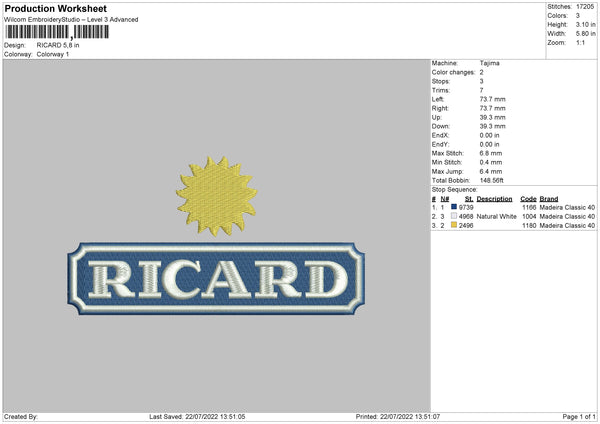Click the 'Color changes:' label
The width and height of the screenshot is (600, 424).
point(453,72)
